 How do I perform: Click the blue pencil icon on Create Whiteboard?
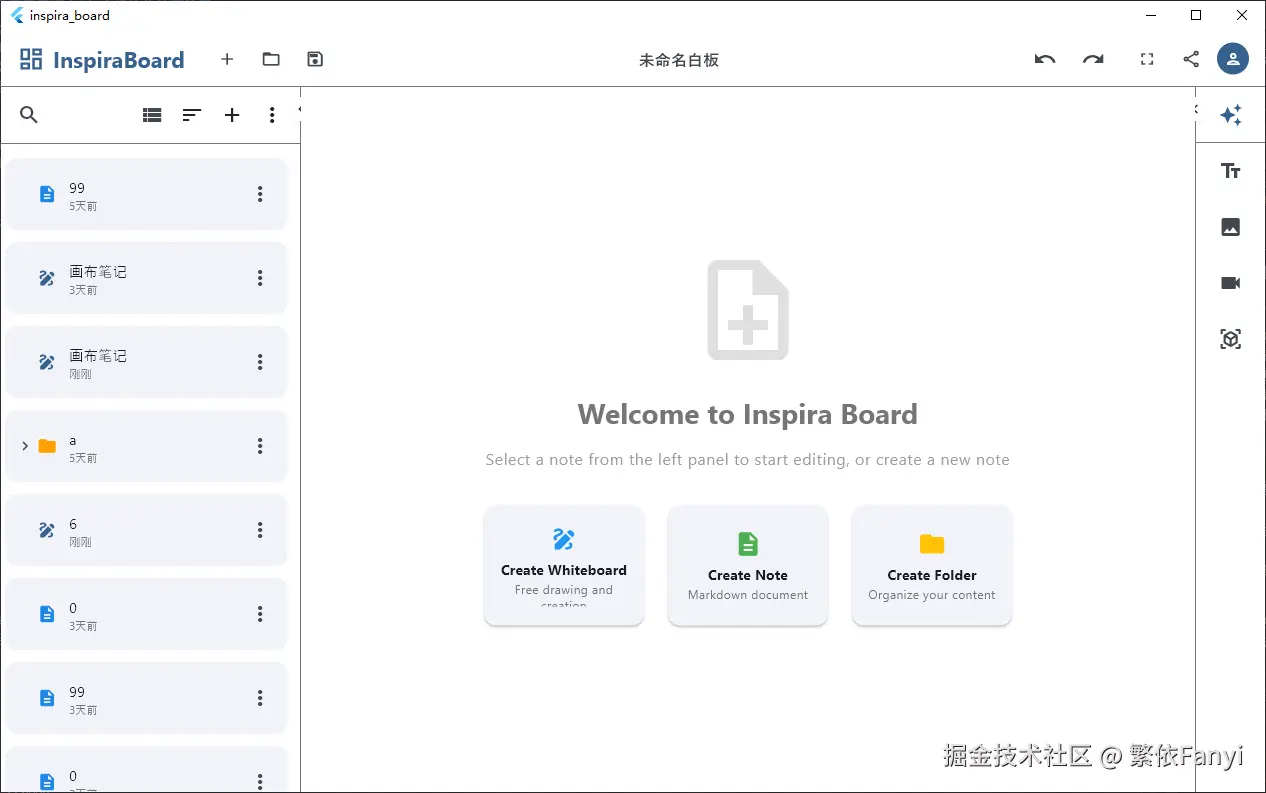pyautogui.click(x=564, y=539)
